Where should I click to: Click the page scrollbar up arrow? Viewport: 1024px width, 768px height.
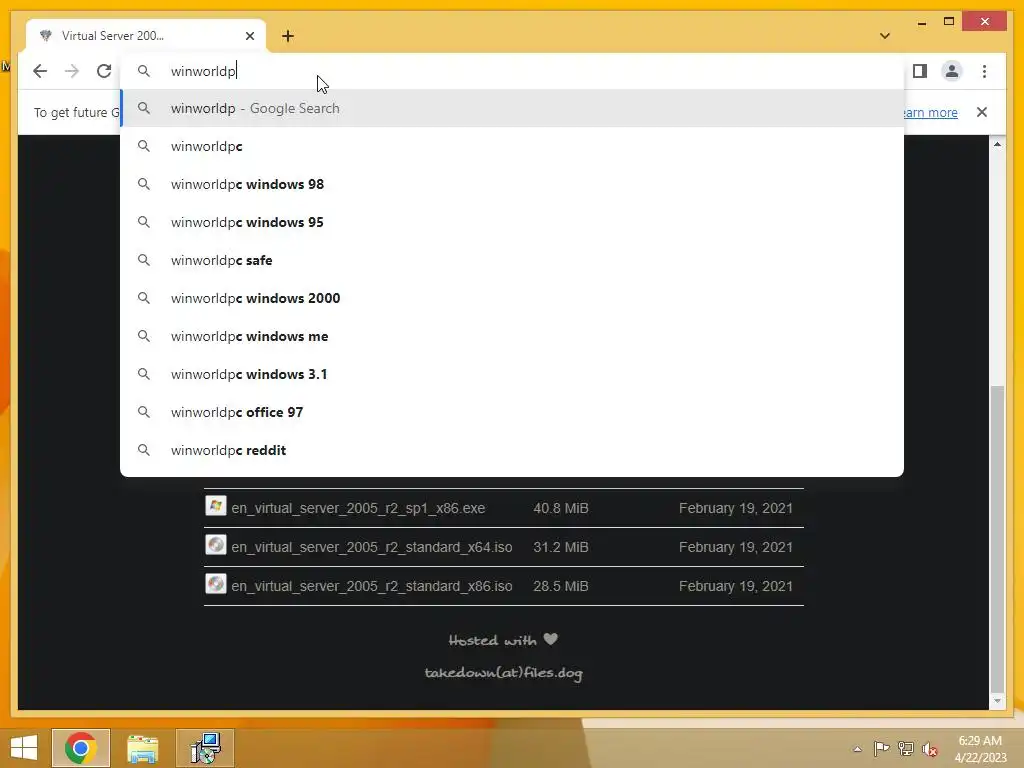(997, 144)
